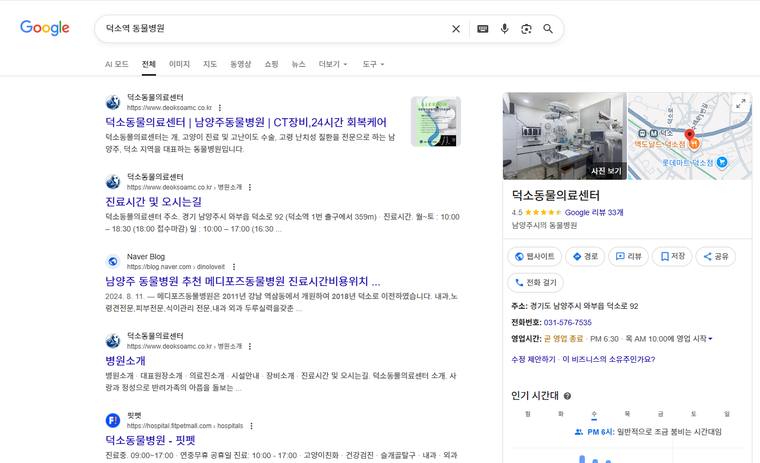Open the 남양주 동물병원 추천 메디포즈동물병원 link

point(242,281)
